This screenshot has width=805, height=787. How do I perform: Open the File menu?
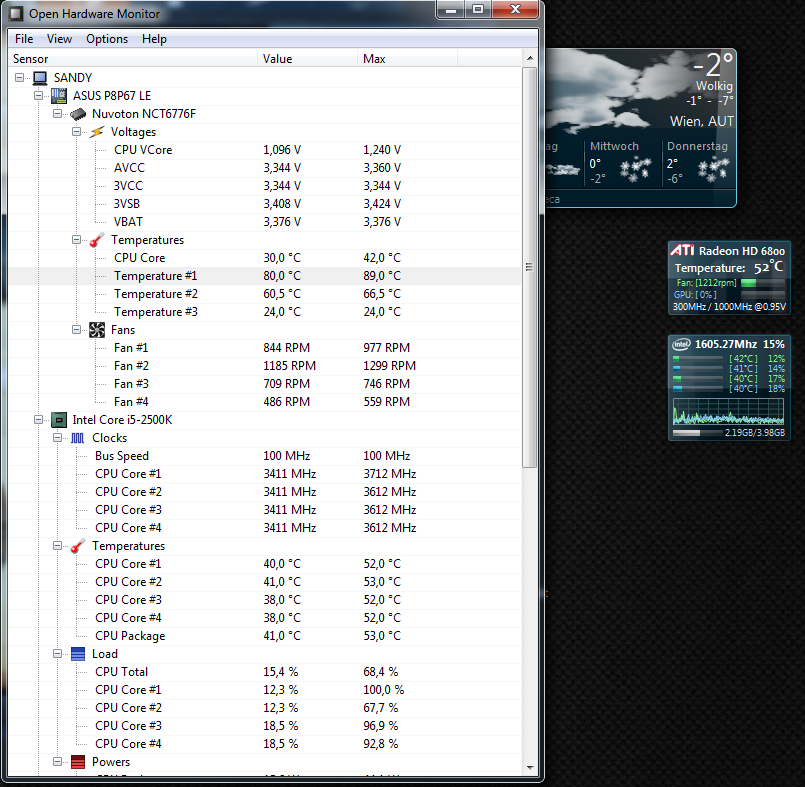click(24, 39)
